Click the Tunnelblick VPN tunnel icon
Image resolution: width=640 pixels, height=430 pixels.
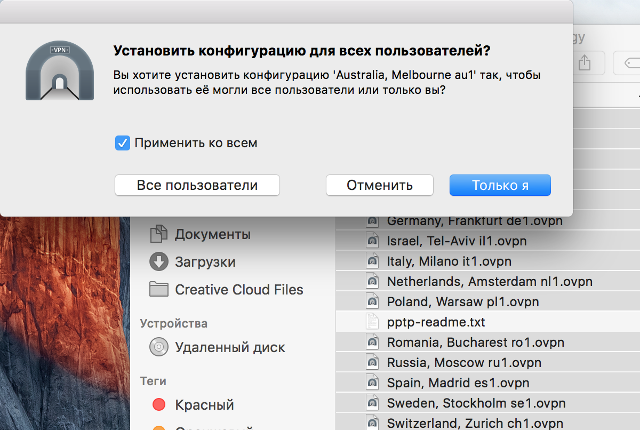point(60,70)
